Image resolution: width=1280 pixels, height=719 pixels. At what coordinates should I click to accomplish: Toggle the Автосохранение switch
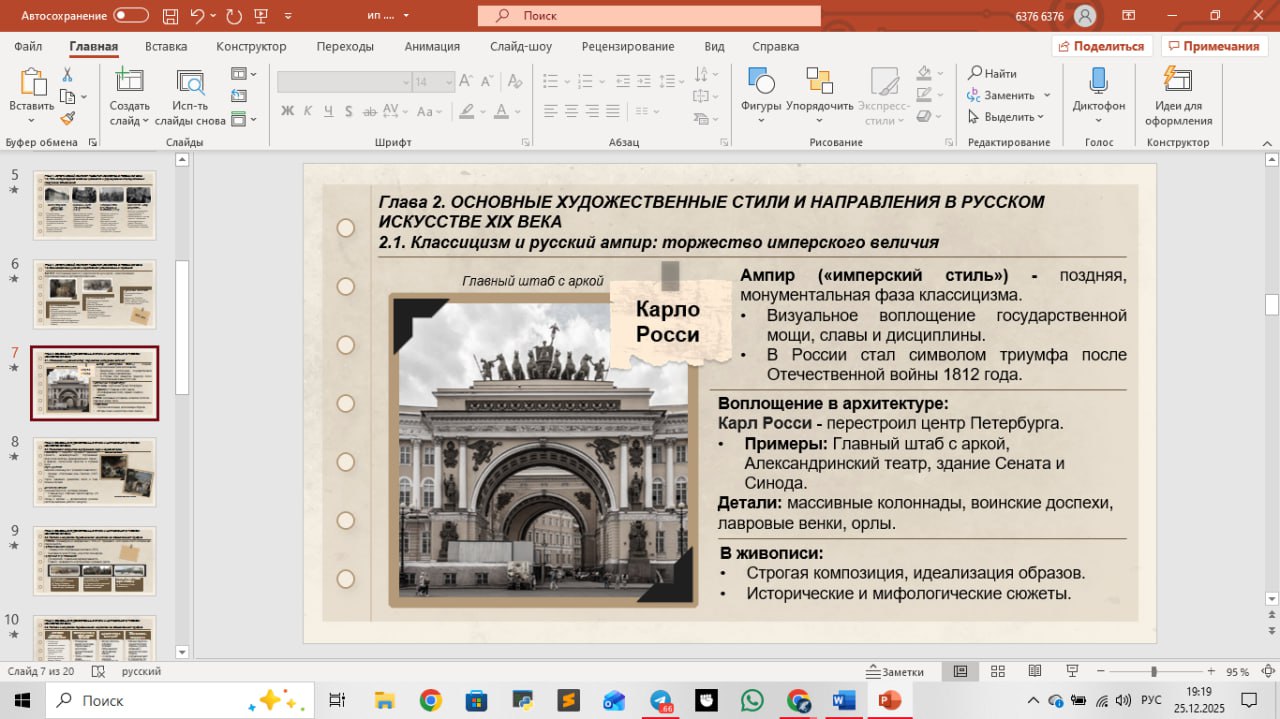click(x=131, y=15)
